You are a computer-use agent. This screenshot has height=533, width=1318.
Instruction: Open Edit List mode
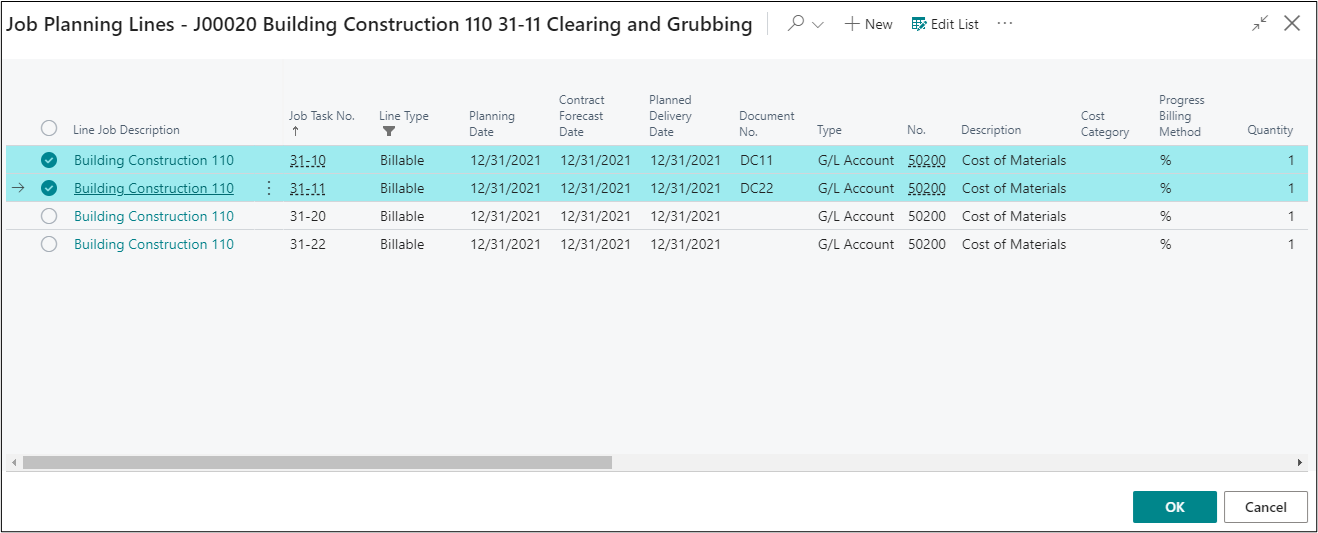(945, 24)
